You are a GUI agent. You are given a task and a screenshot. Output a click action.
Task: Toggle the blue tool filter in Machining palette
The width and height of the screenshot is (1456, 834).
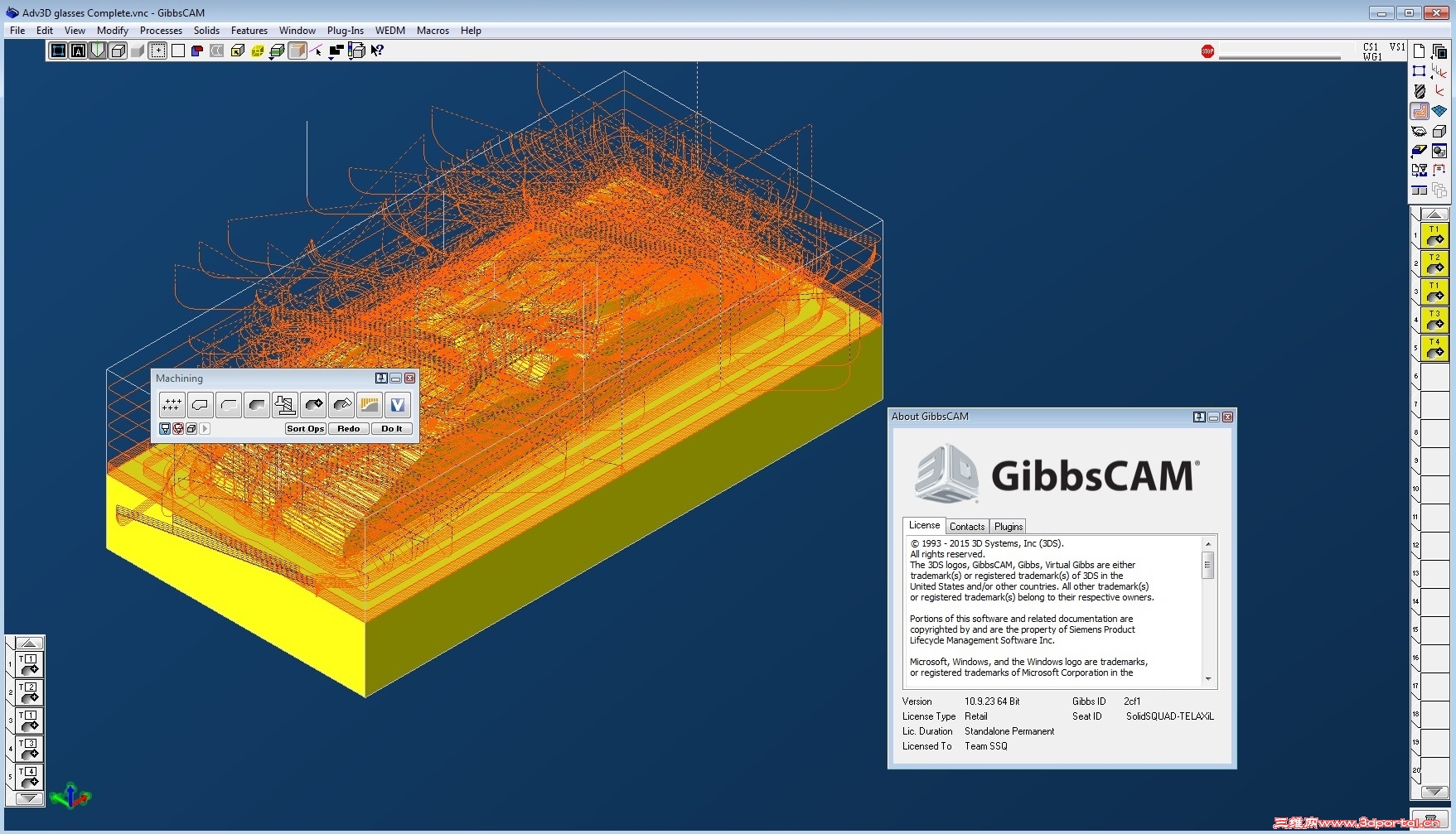tap(165, 429)
